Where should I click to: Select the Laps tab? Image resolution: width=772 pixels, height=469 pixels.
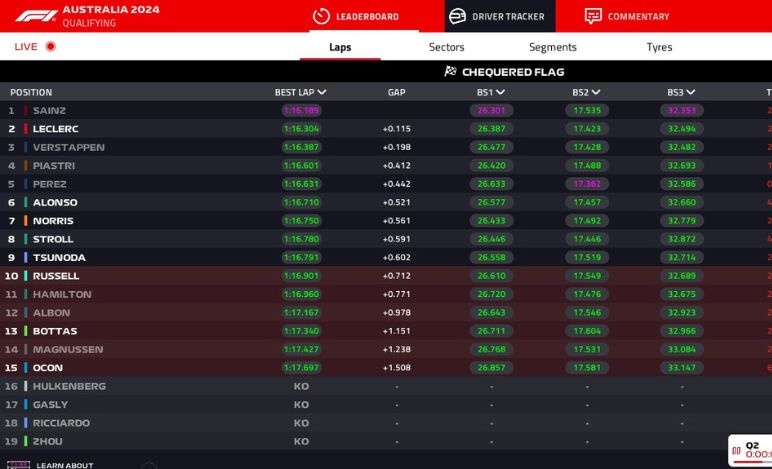tap(340, 47)
